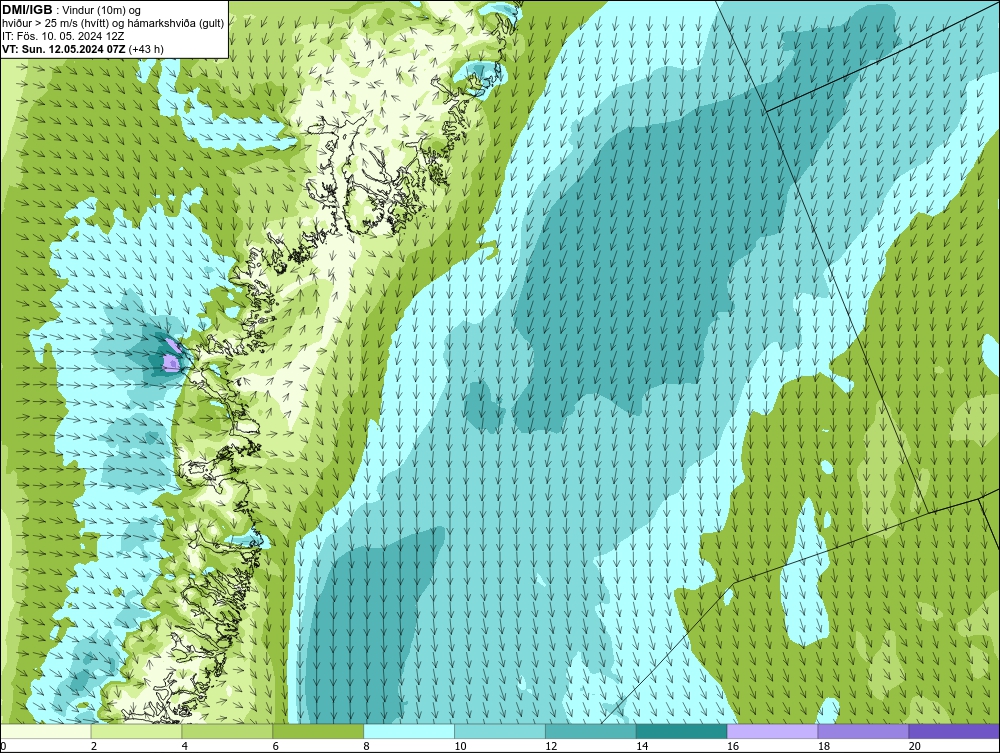Image resolution: width=1000 pixels, height=753 pixels.
Task: Click the scale label '10'
Action: [x=460, y=746]
